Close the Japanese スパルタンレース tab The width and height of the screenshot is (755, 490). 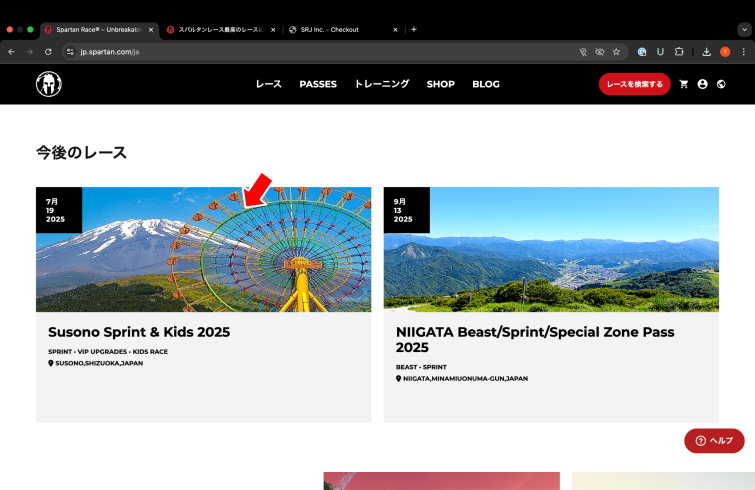273,30
